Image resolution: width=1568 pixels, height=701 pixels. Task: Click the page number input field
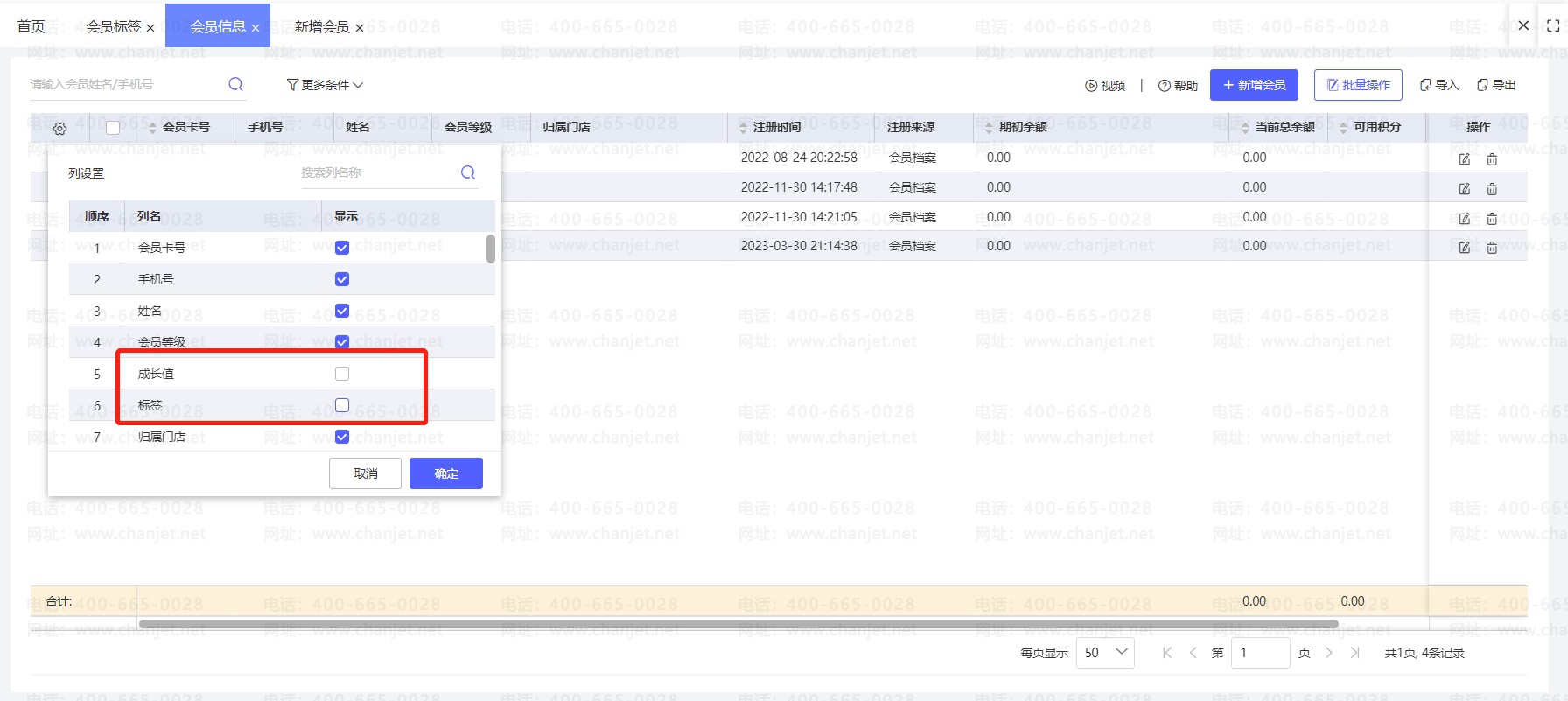(x=1260, y=653)
